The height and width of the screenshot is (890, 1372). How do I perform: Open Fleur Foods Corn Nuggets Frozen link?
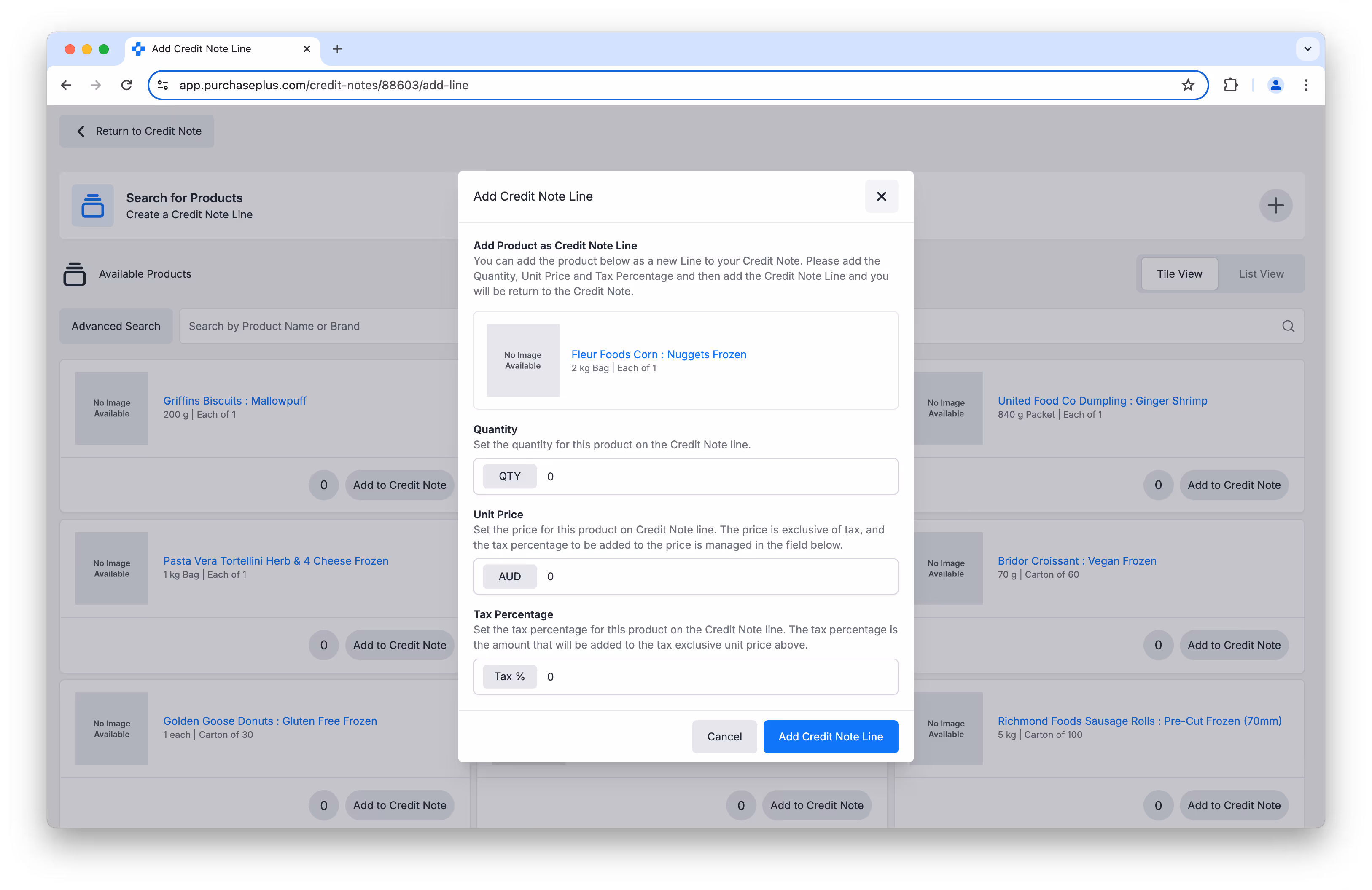tap(658, 354)
